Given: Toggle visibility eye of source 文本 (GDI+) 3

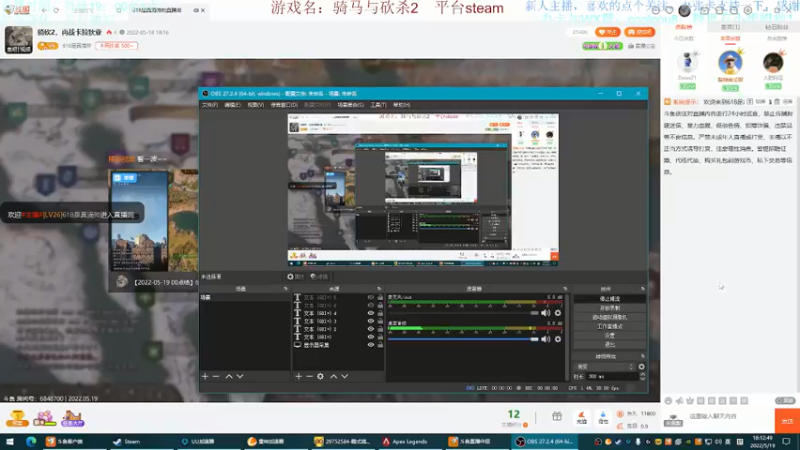Looking at the screenshot, I should coord(371,321).
